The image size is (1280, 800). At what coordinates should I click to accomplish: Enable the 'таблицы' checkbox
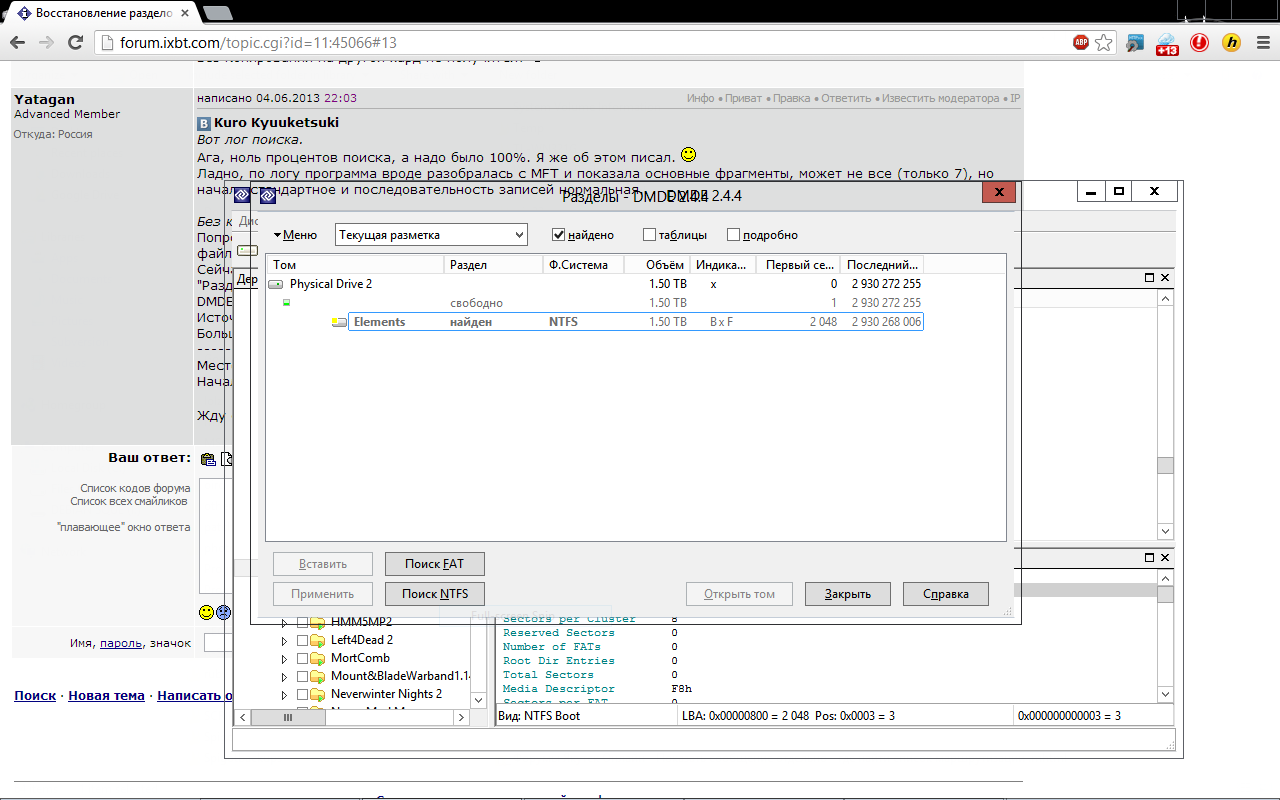[650, 235]
